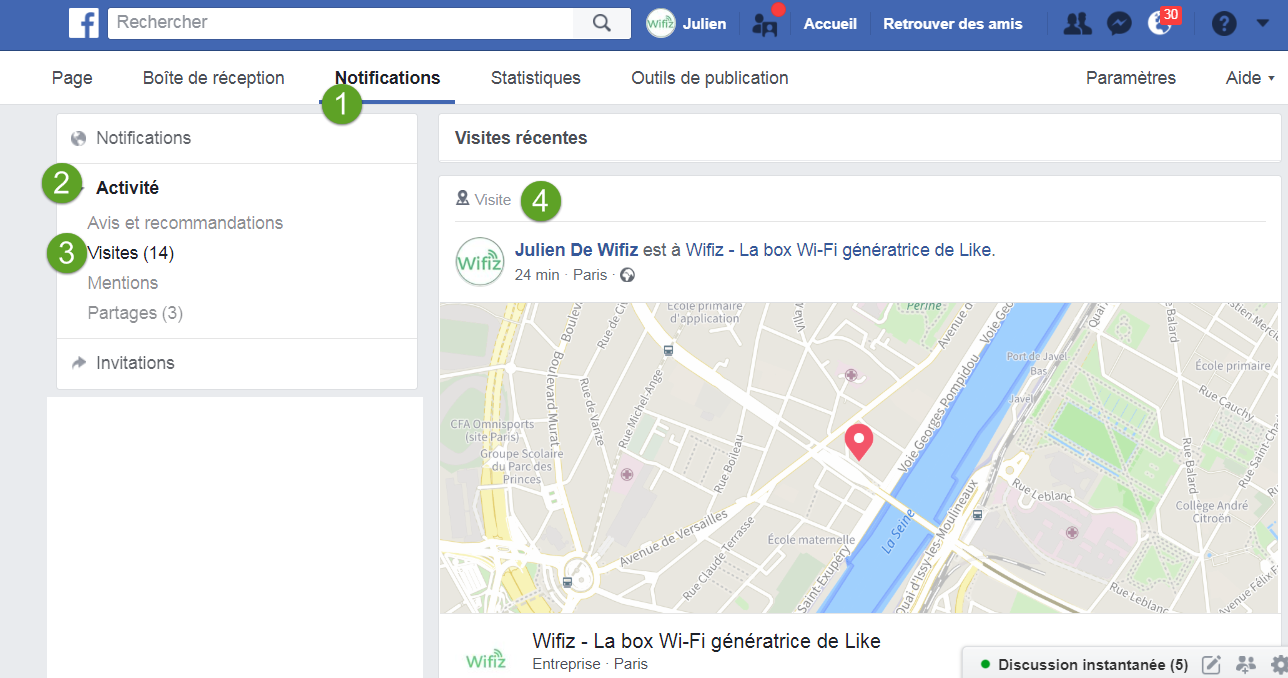
Task: Select Partages (3) in the sidebar
Action: tap(135, 313)
